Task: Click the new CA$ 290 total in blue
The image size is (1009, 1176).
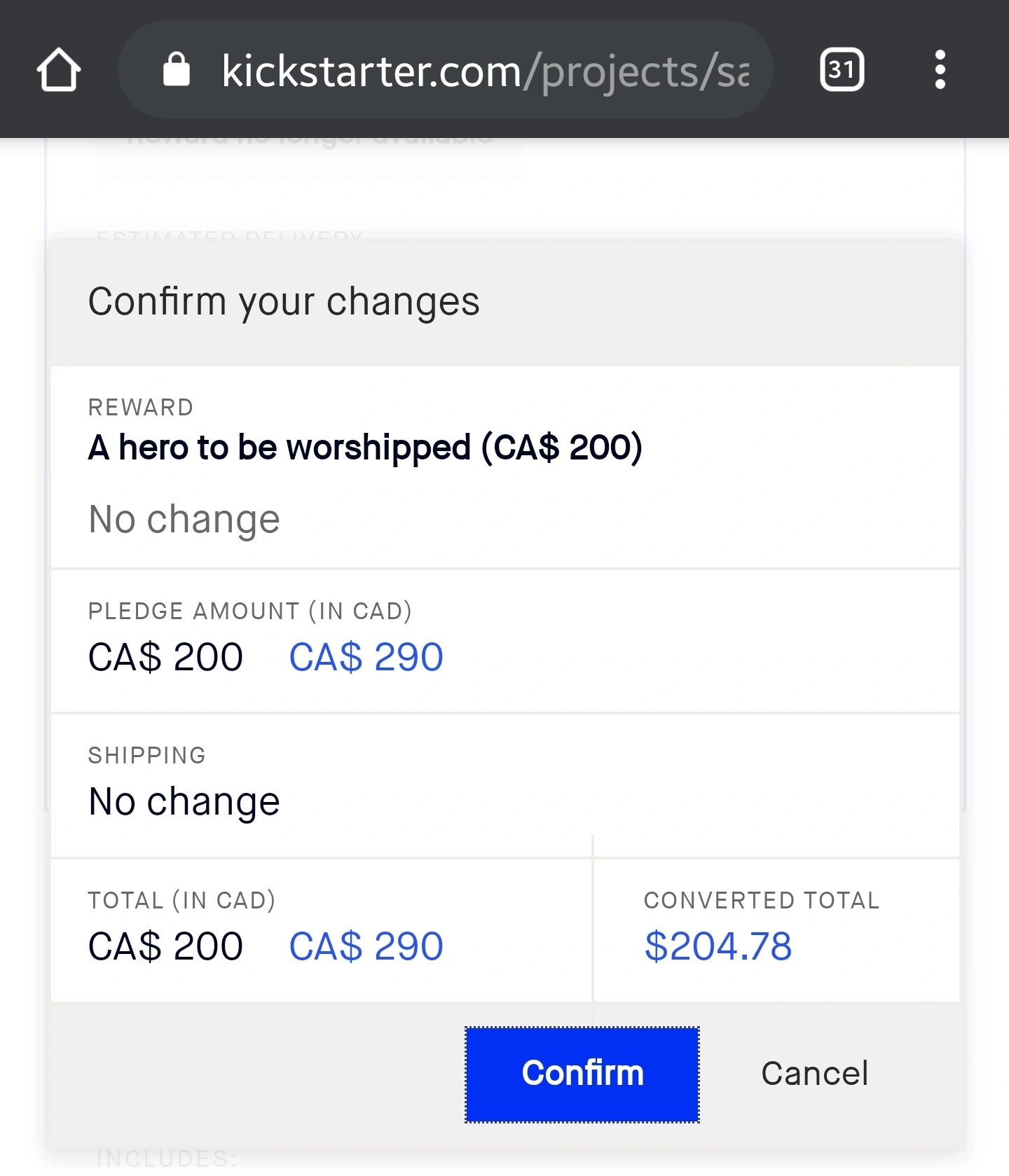Action: (x=366, y=947)
